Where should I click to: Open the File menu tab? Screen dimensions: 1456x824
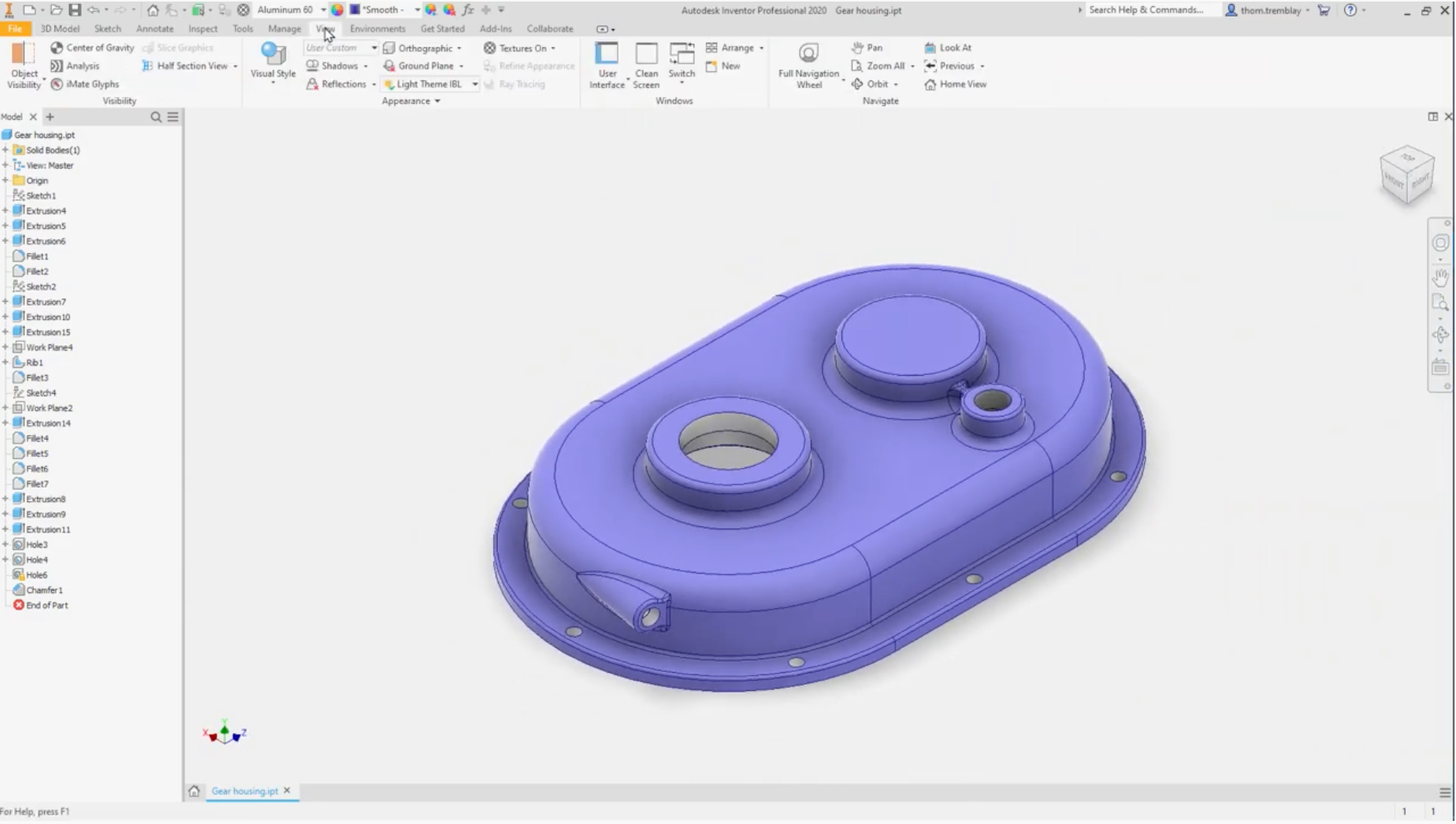coord(15,28)
